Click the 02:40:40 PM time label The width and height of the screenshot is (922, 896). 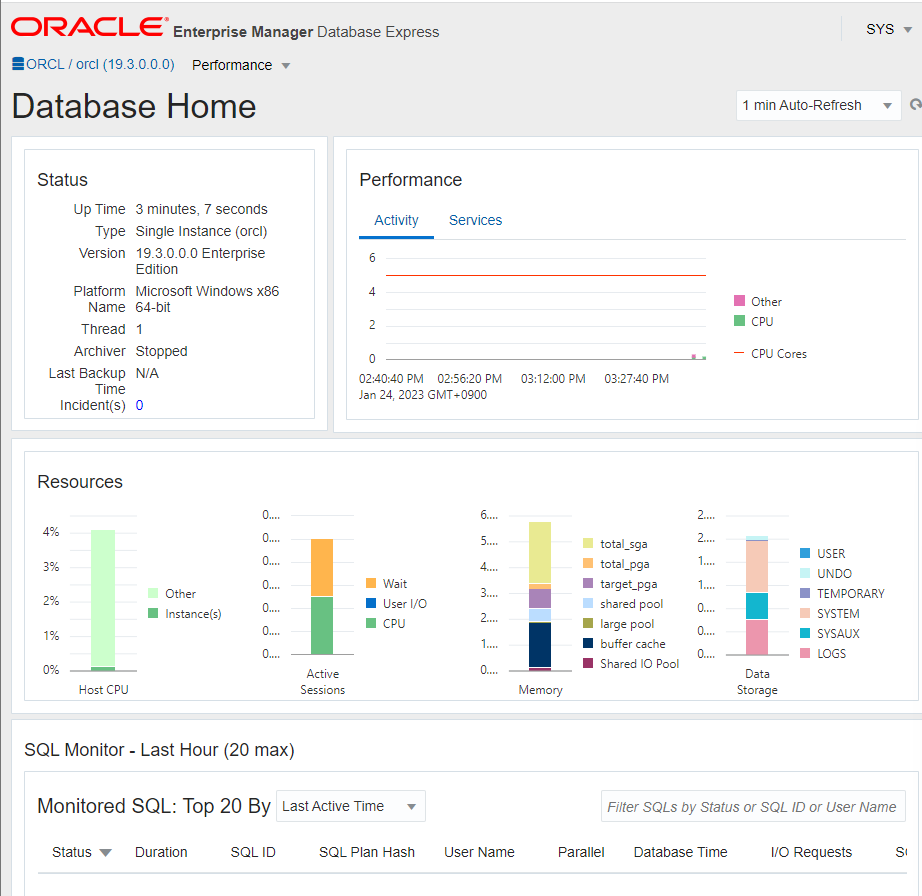click(391, 379)
